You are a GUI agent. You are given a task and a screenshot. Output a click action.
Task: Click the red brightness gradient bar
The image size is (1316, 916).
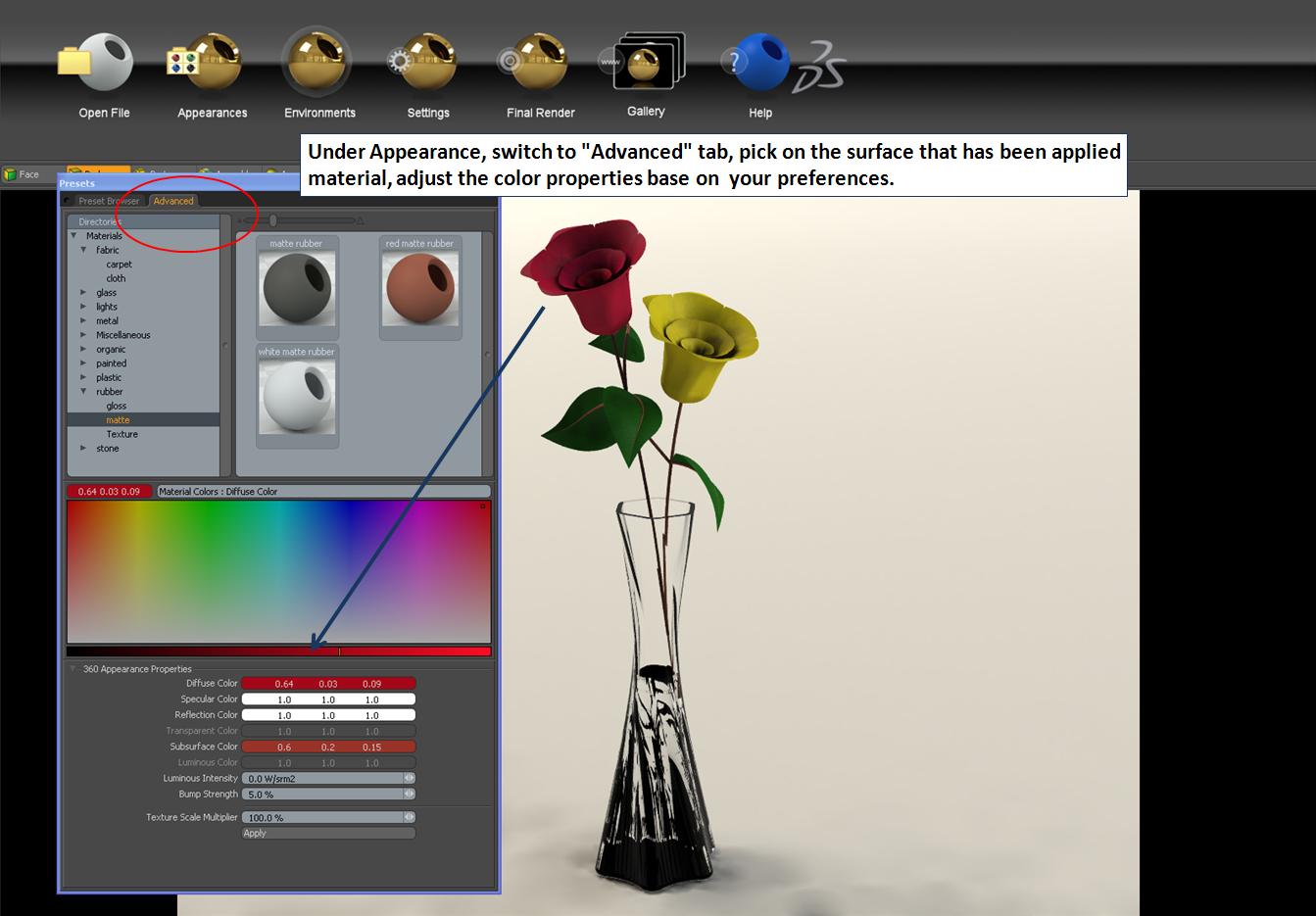coord(278,651)
